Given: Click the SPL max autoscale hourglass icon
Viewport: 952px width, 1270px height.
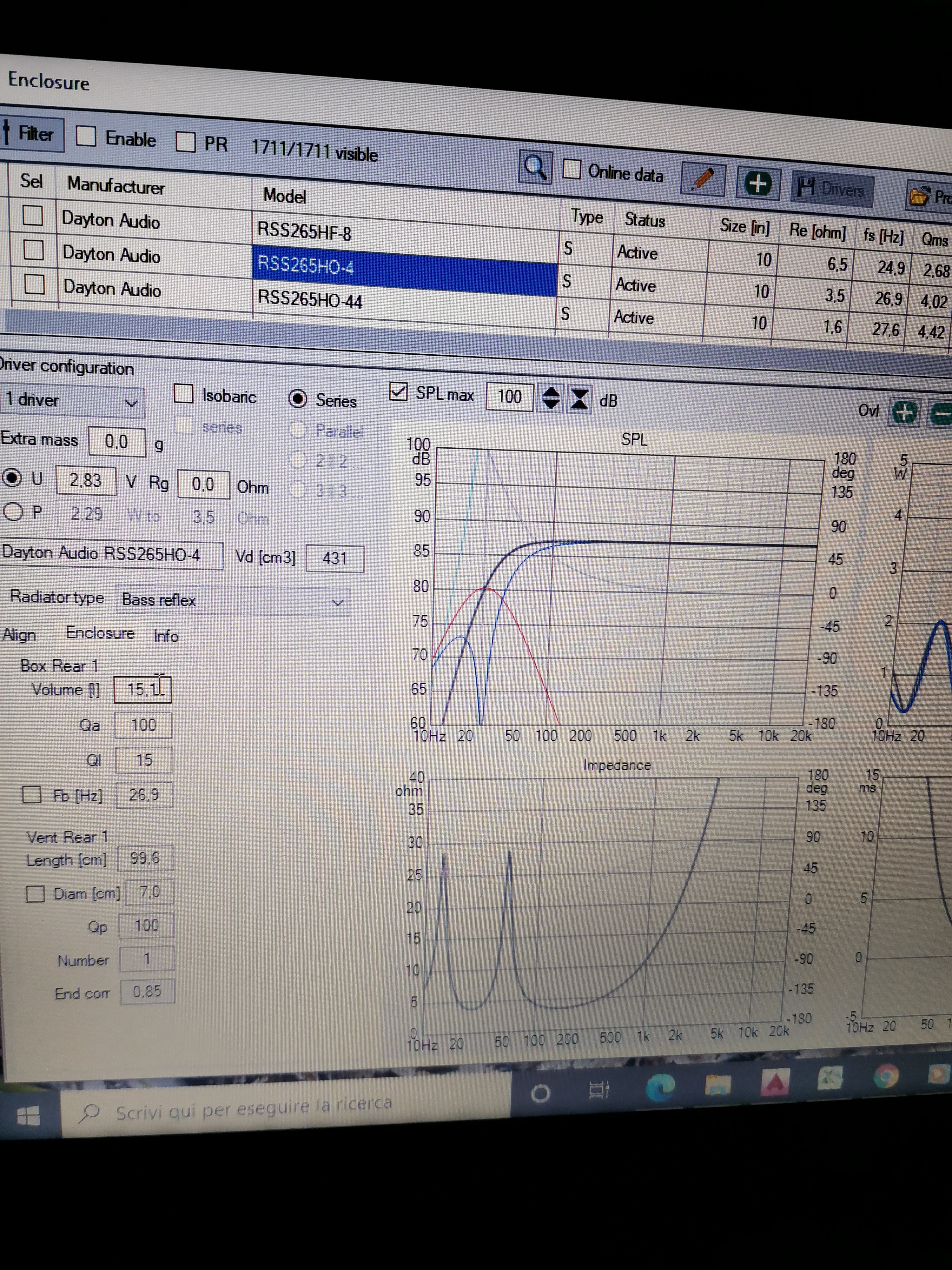Looking at the screenshot, I should click(x=579, y=399).
